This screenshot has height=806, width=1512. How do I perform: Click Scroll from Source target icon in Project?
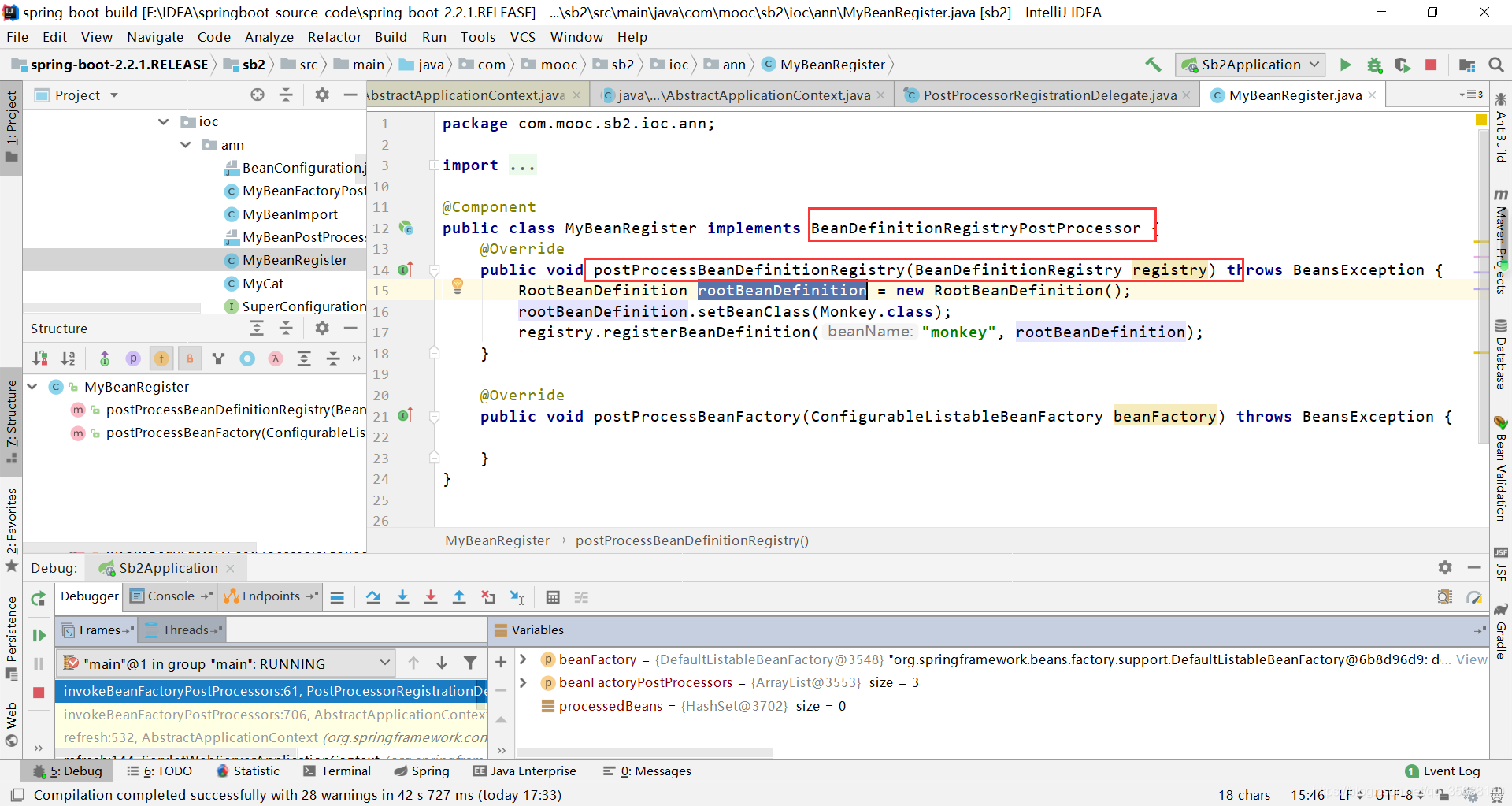(x=258, y=95)
